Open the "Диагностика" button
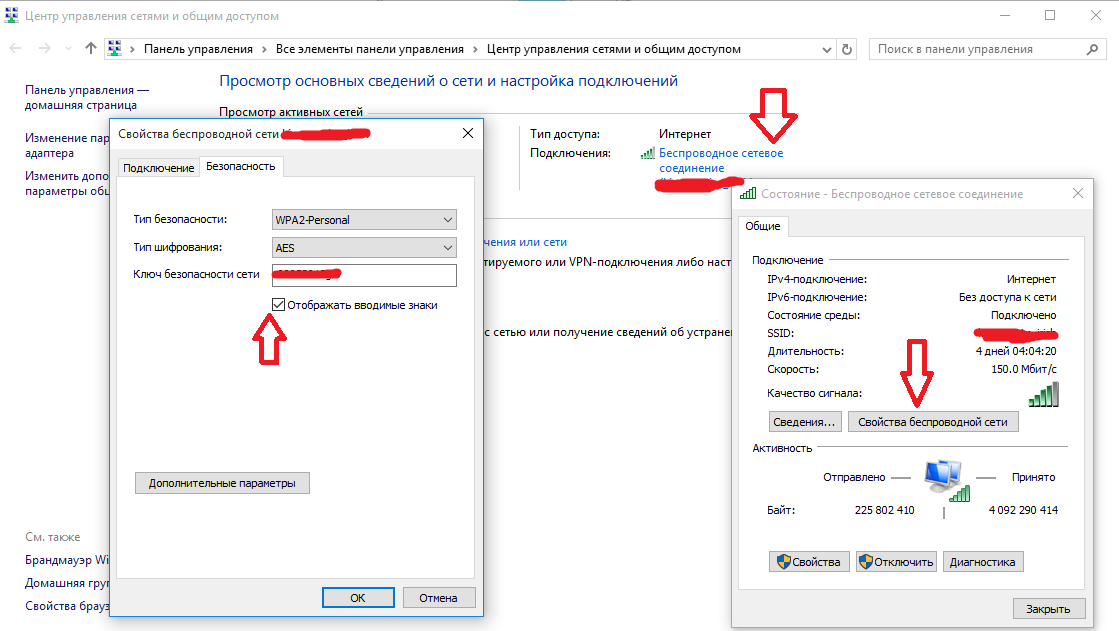Image resolution: width=1119 pixels, height=631 pixels. point(982,562)
